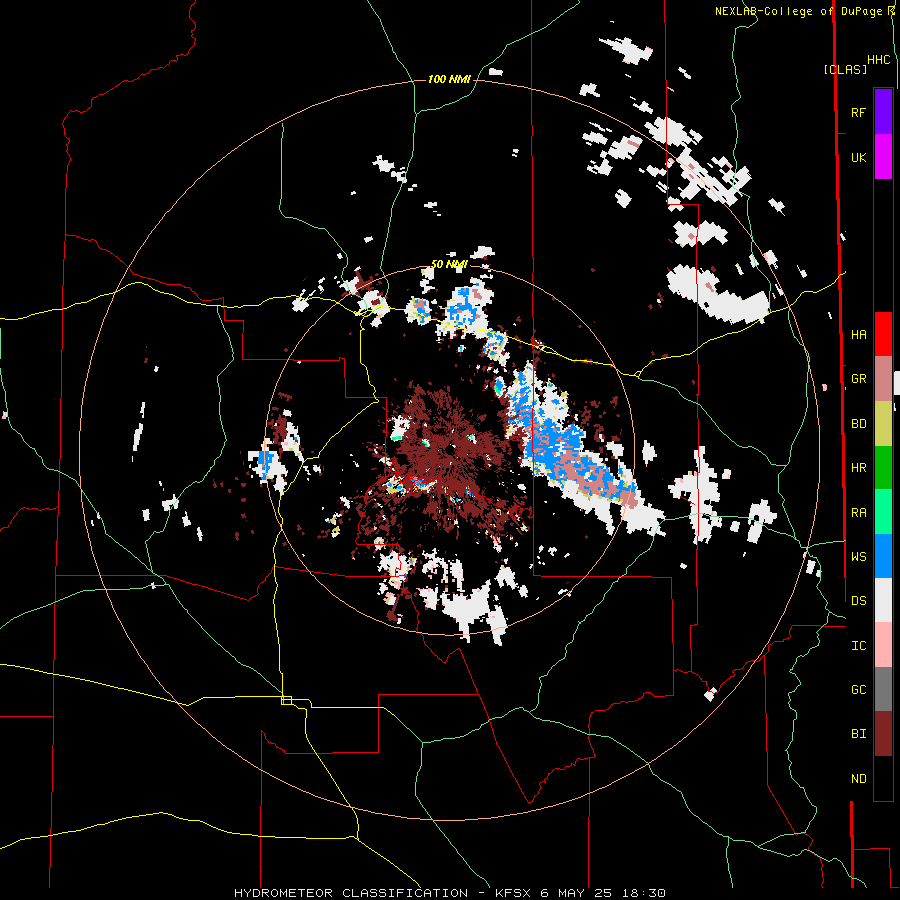Click the BI dark red legend swatch
The height and width of the screenshot is (900, 900).
pos(883,734)
